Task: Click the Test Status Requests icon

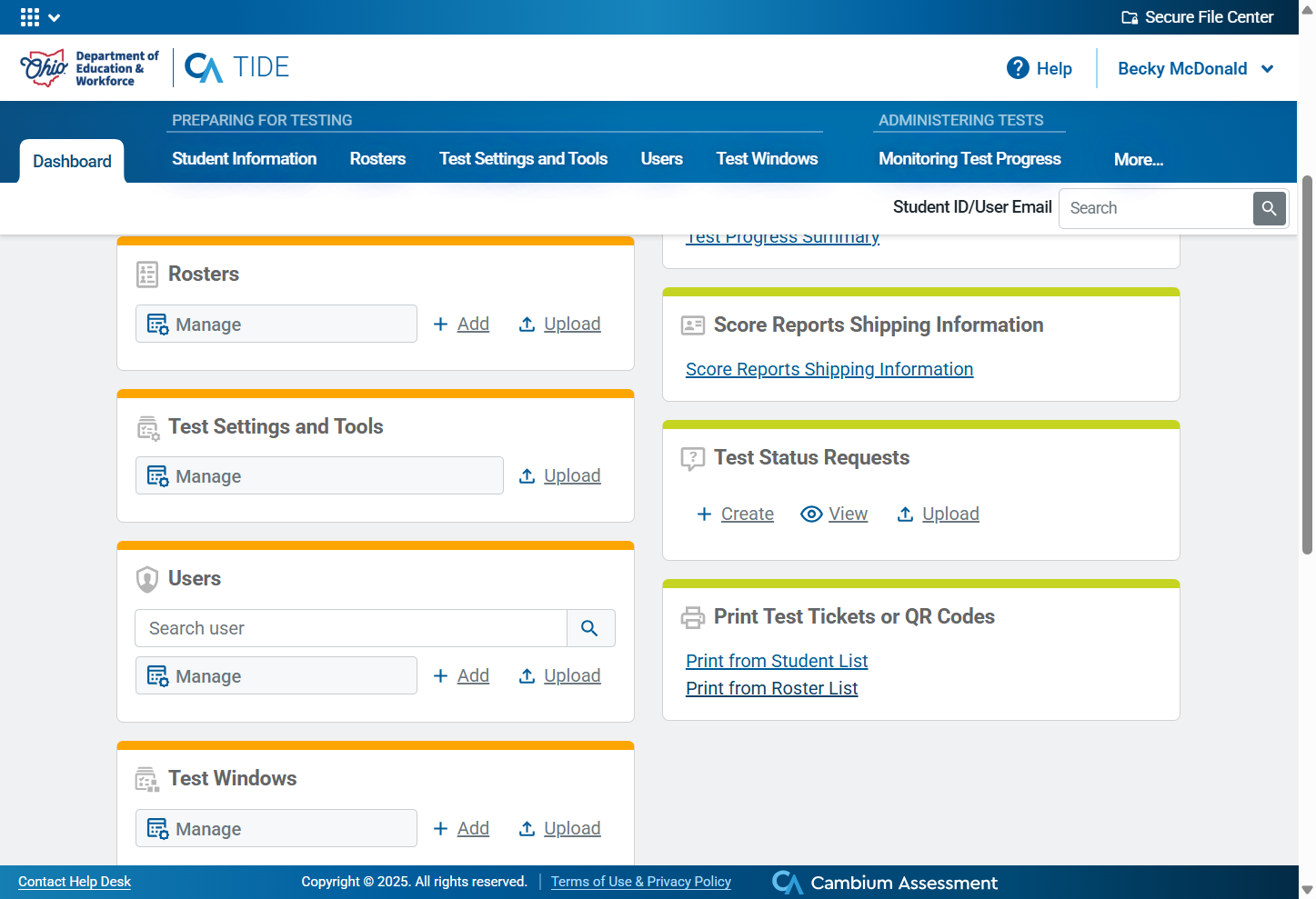Action: [693, 458]
